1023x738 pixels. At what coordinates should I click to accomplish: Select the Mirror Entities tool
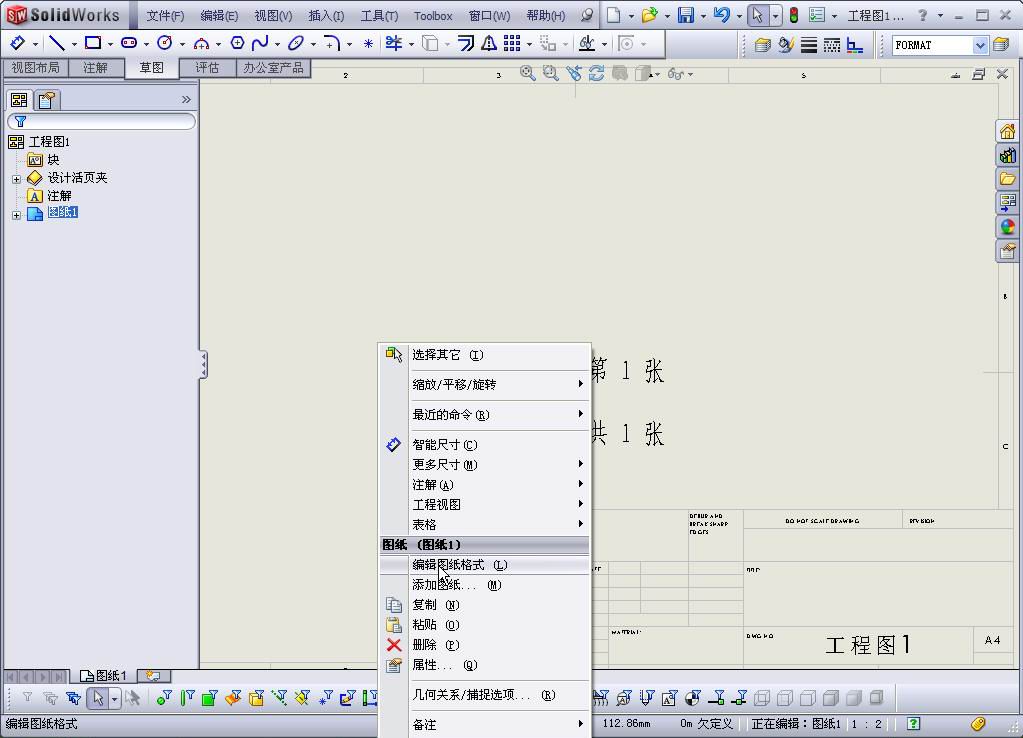coord(489,44)
